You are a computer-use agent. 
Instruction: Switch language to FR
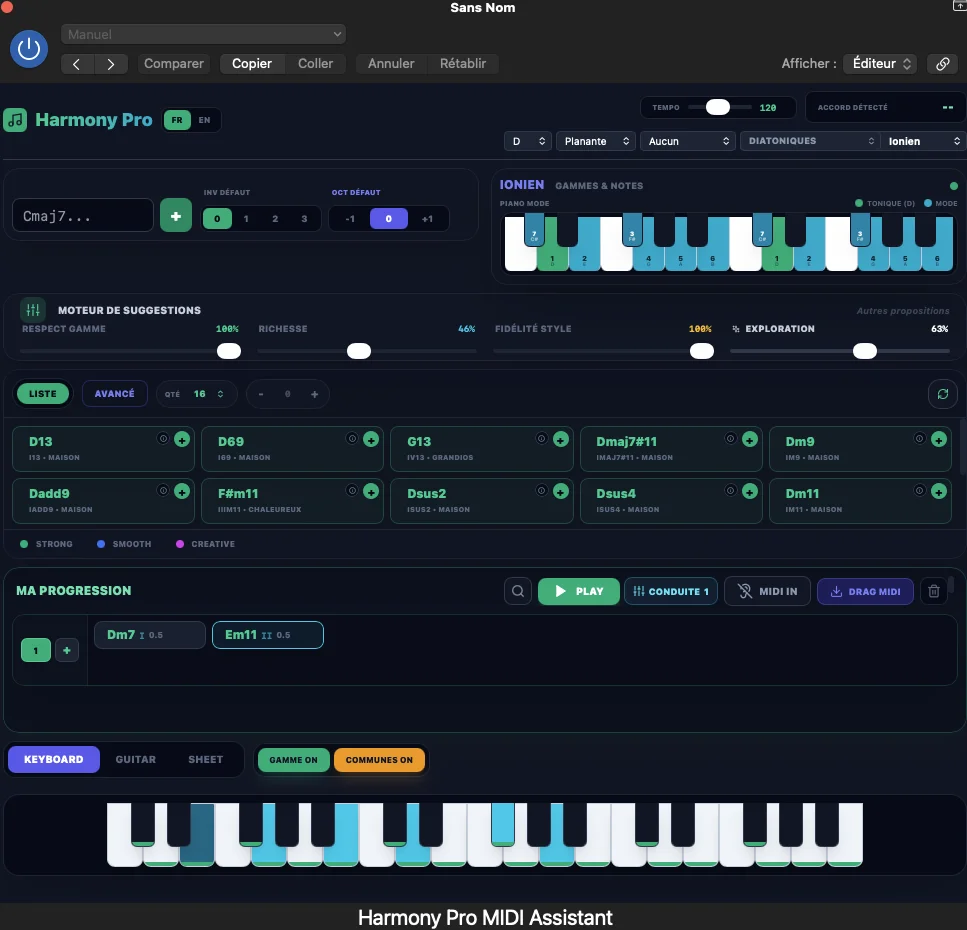177,120
